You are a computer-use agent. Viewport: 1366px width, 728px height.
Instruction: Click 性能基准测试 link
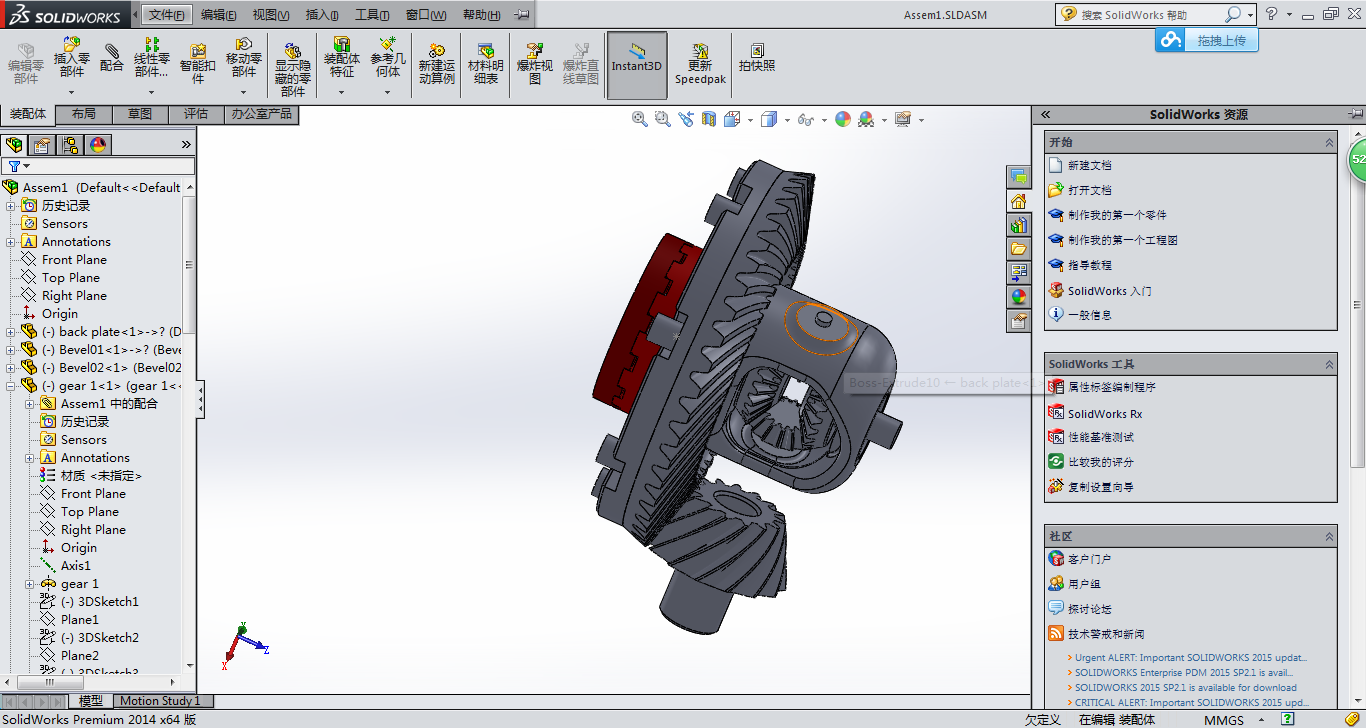pyautogui.click(x=1100, y=437)
